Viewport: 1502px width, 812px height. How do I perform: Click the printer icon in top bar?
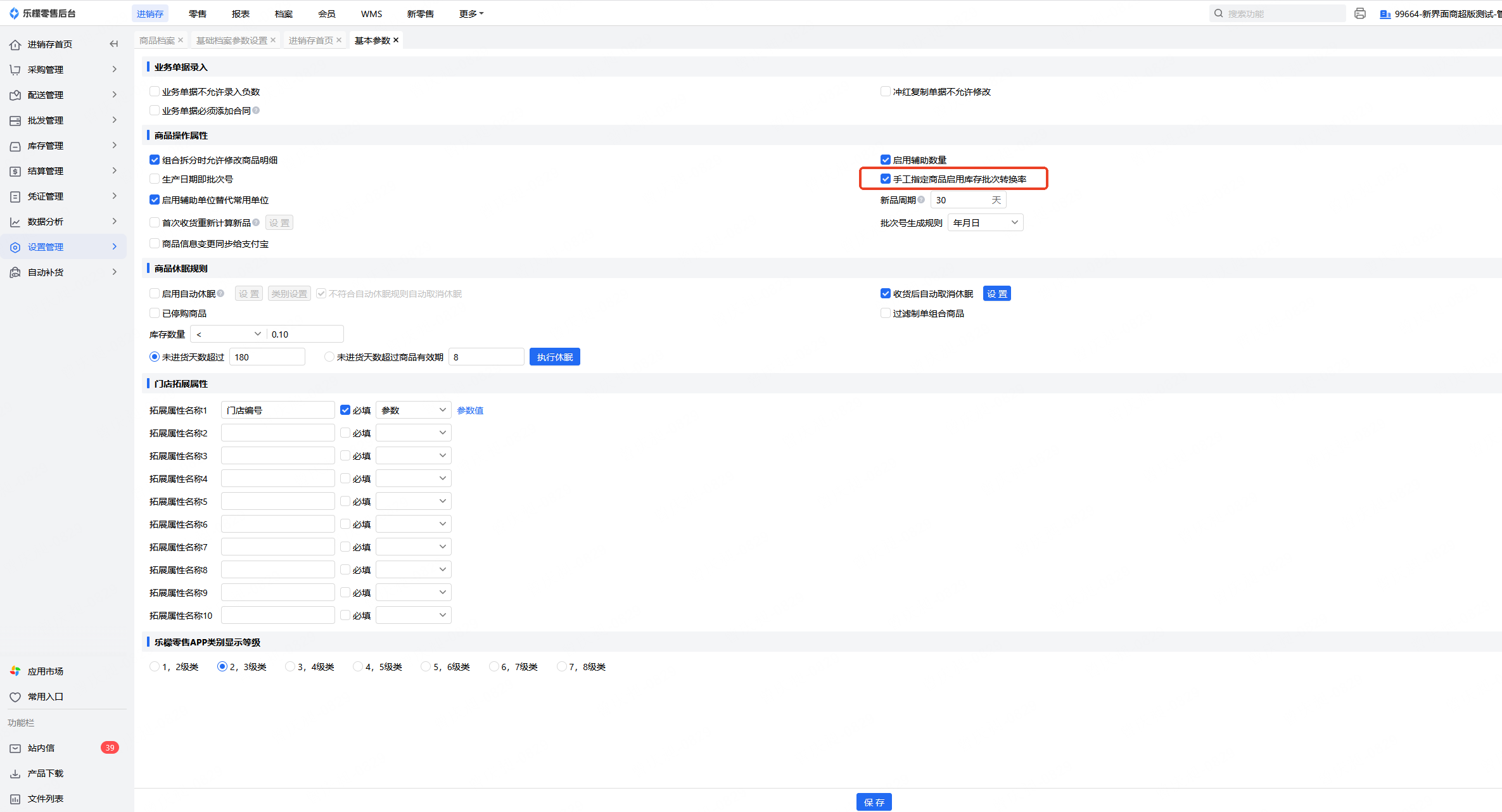[x=1359, y=13]
